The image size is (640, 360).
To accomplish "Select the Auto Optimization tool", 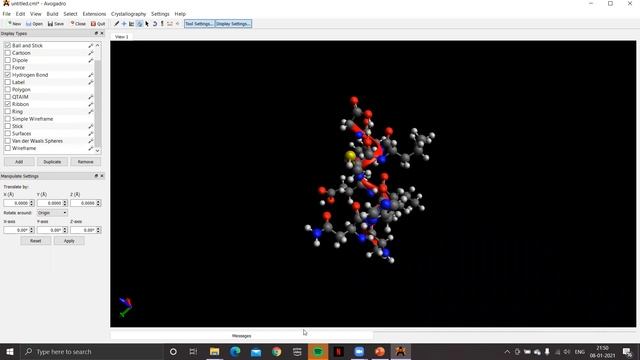I will coord(162,24).
